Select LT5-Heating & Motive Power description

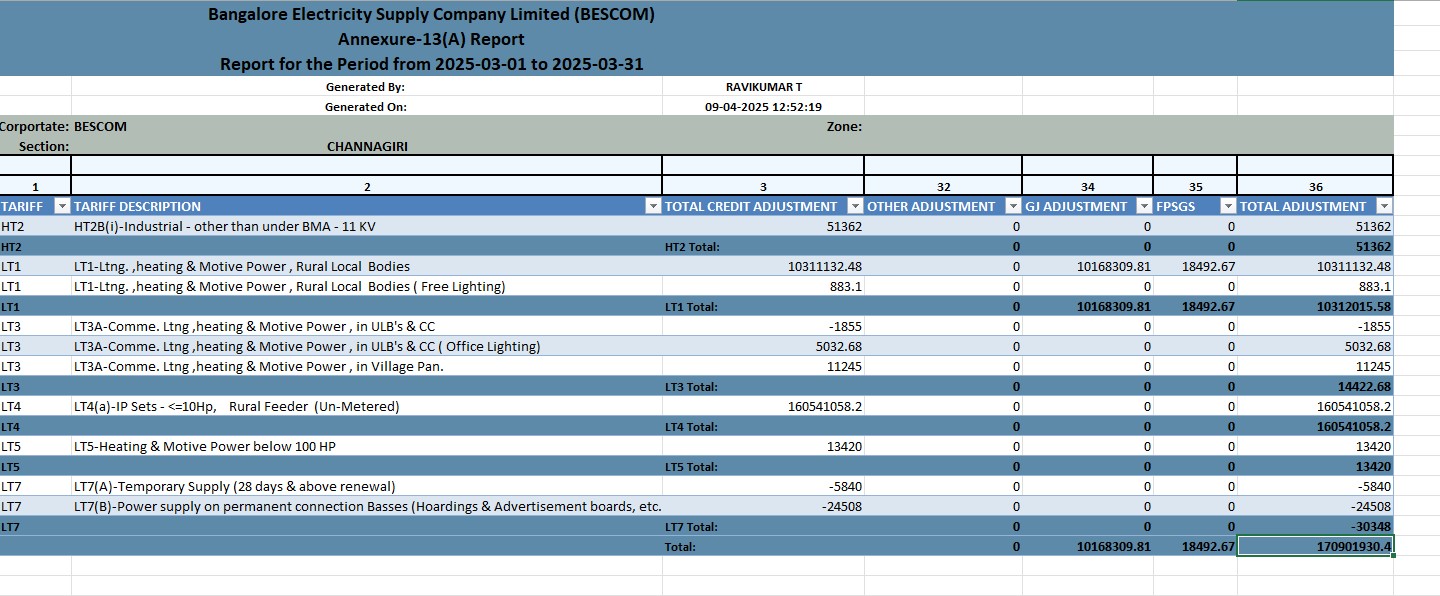tap(367, 446)
